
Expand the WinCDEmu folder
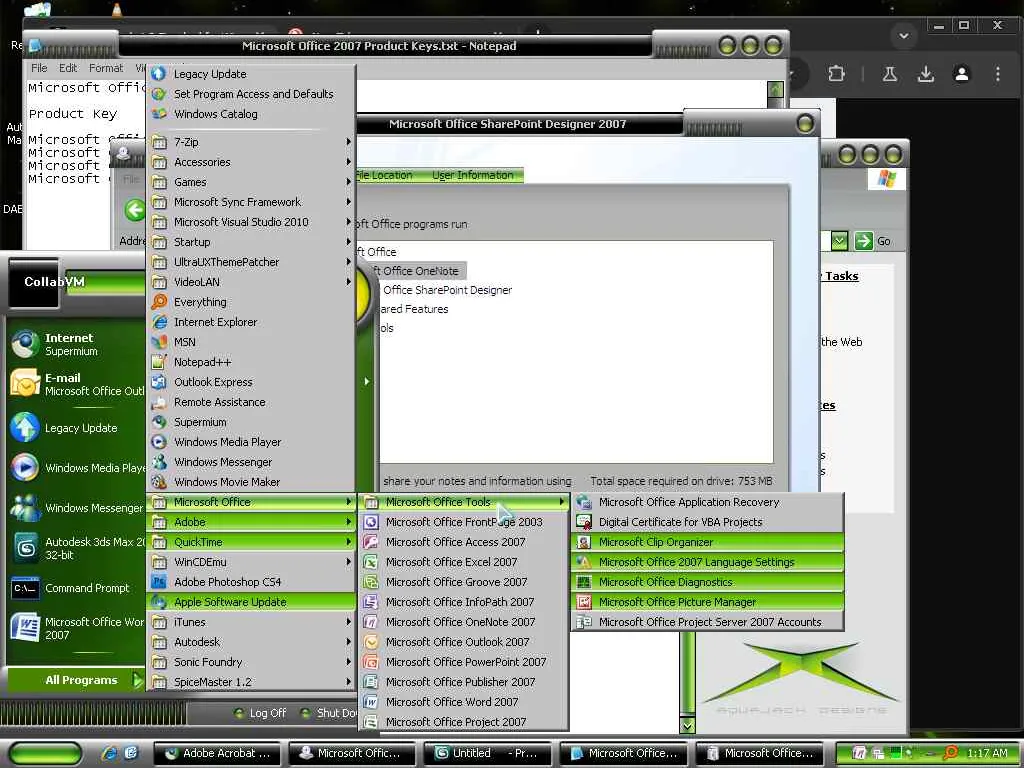[251, 562]
